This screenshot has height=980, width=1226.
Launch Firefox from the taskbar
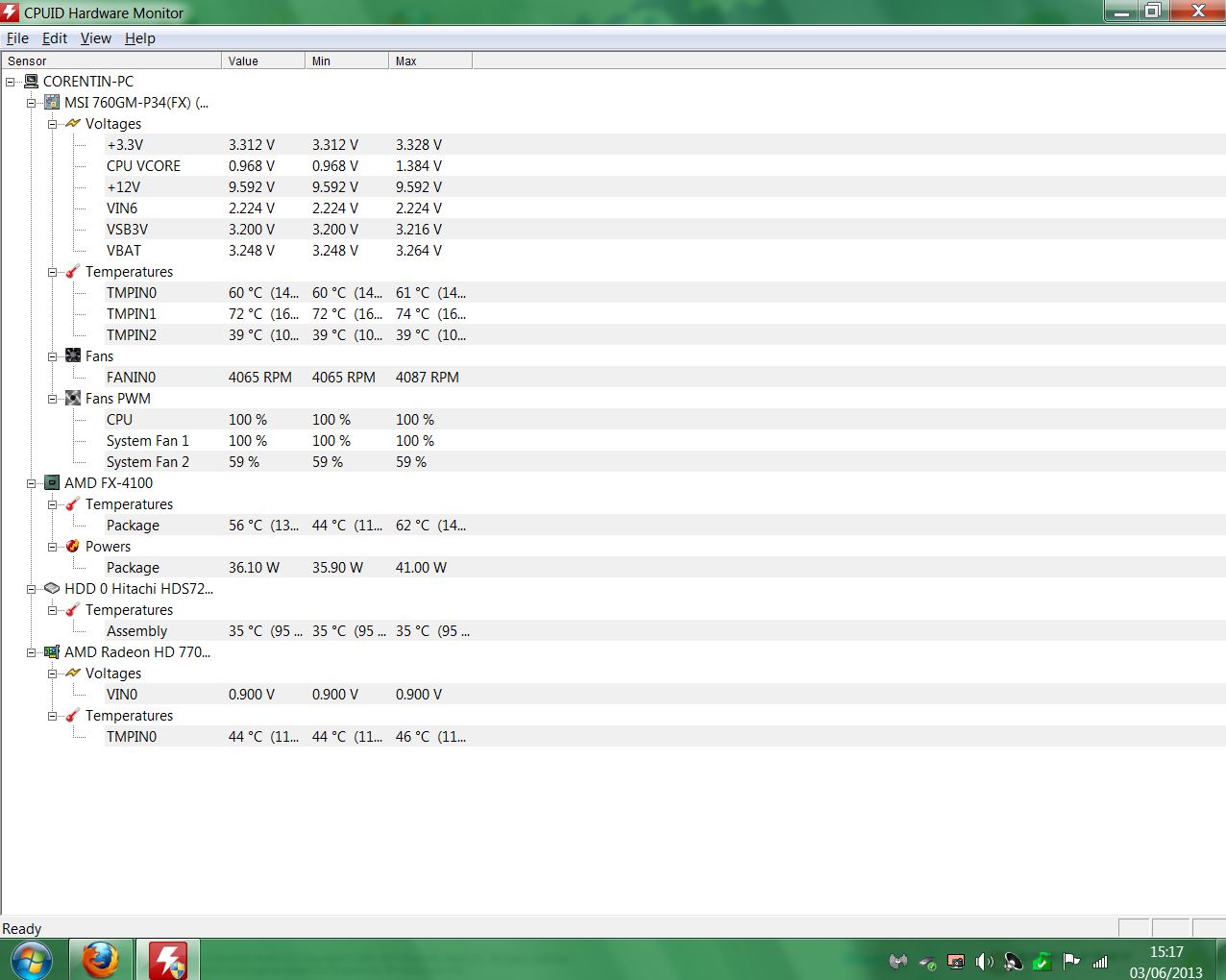(x=100, y=960)
